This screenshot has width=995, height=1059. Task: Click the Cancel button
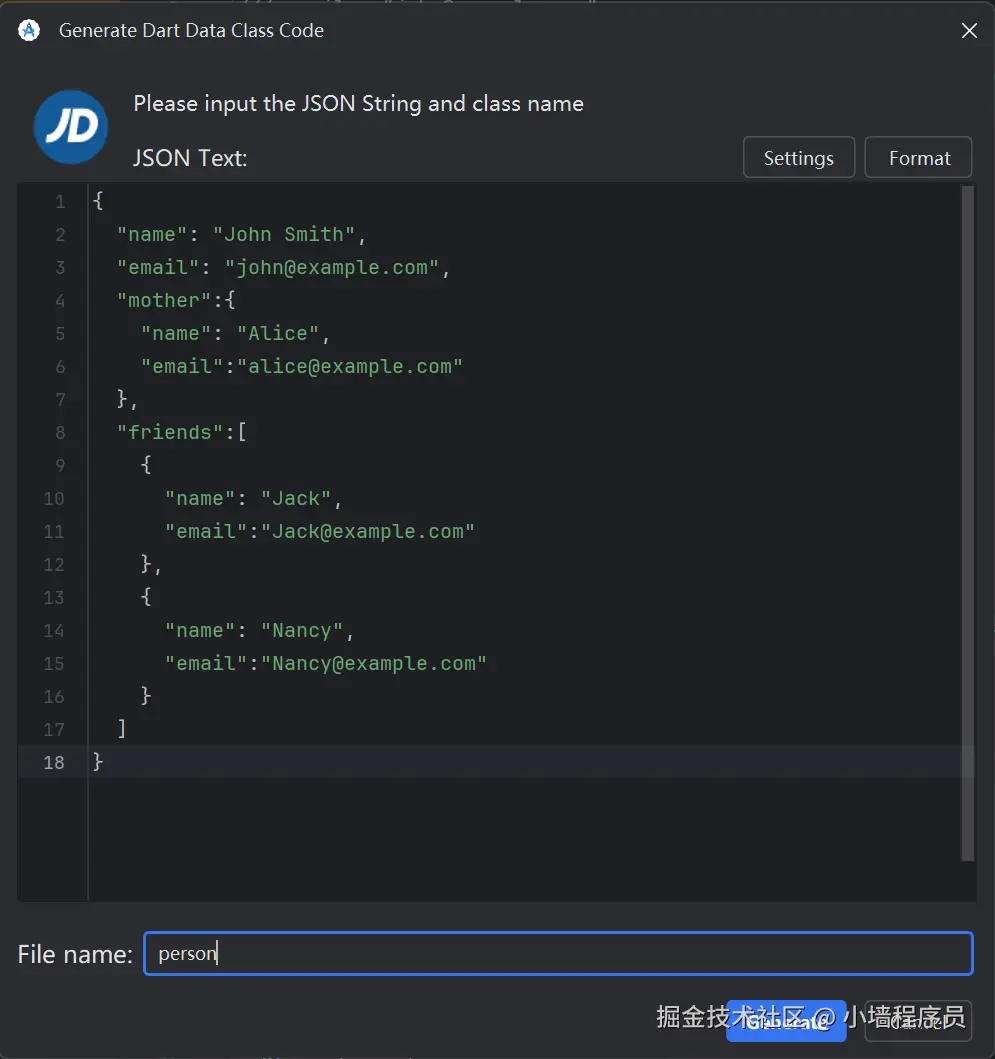[918, 1021]
